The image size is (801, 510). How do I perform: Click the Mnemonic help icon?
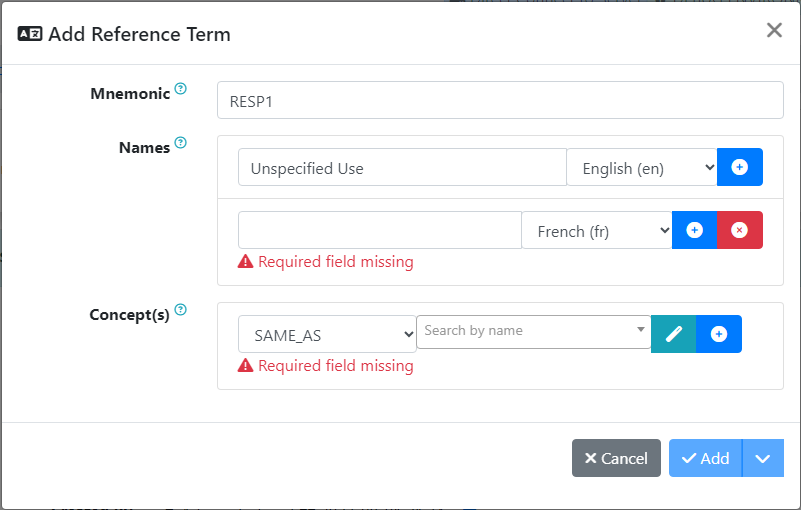tap(181, 89)
